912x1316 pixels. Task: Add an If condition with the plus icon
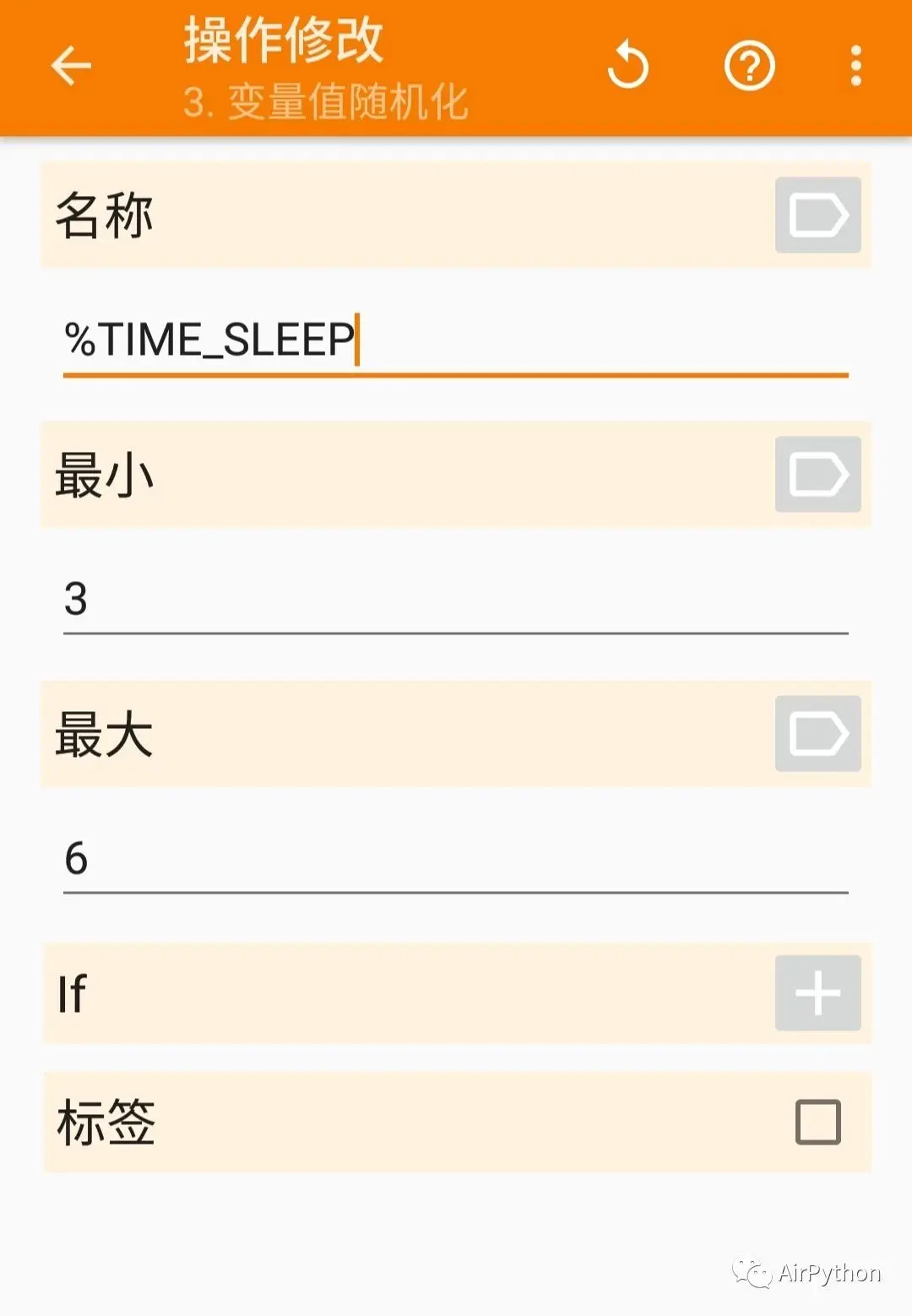817,992
